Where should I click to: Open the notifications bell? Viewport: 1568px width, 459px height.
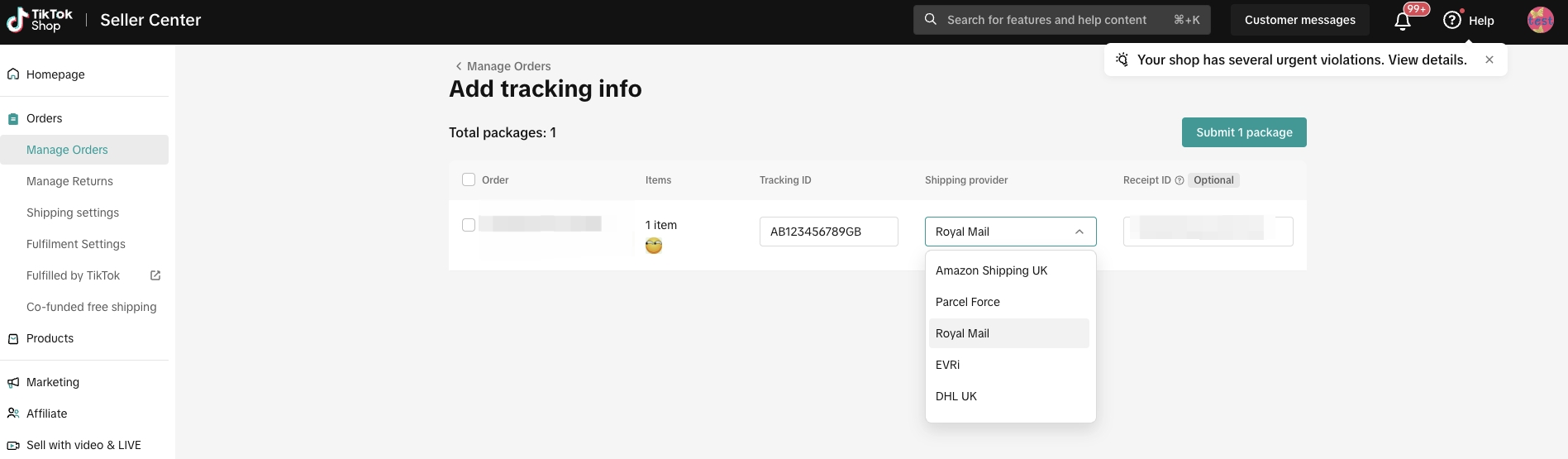coord(1403,22)
